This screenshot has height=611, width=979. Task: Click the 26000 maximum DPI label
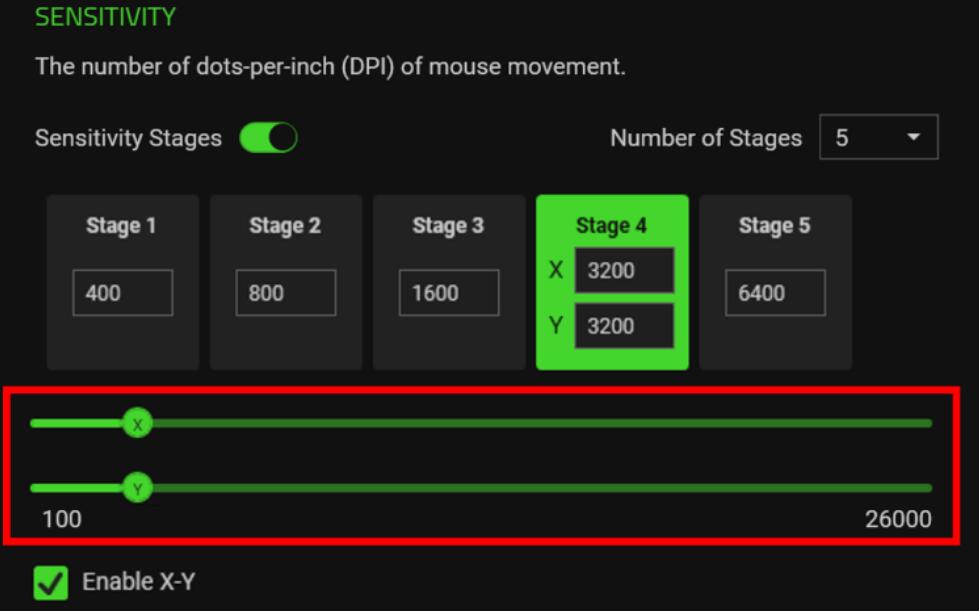pos(897,519)
